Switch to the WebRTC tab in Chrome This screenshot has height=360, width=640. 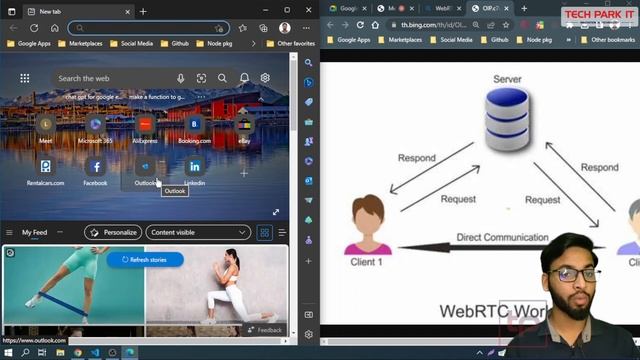443,8
